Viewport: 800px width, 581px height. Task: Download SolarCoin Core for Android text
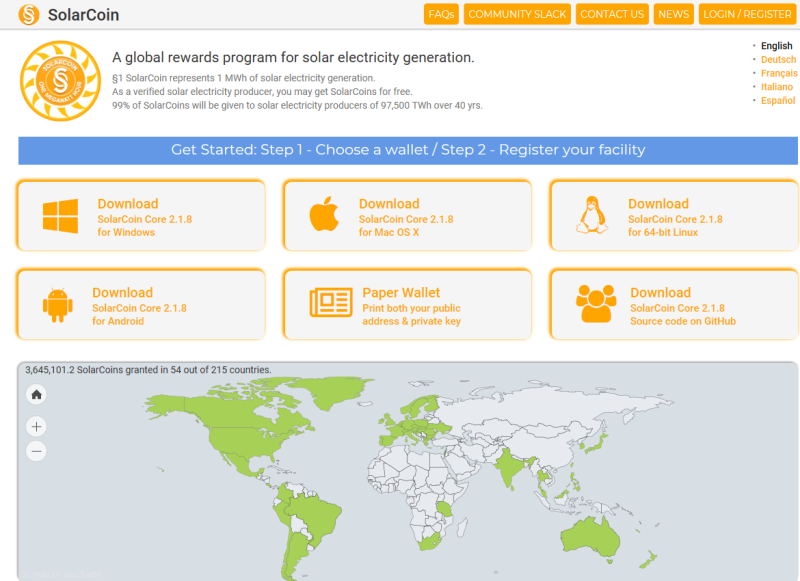[x=139, y=307]
